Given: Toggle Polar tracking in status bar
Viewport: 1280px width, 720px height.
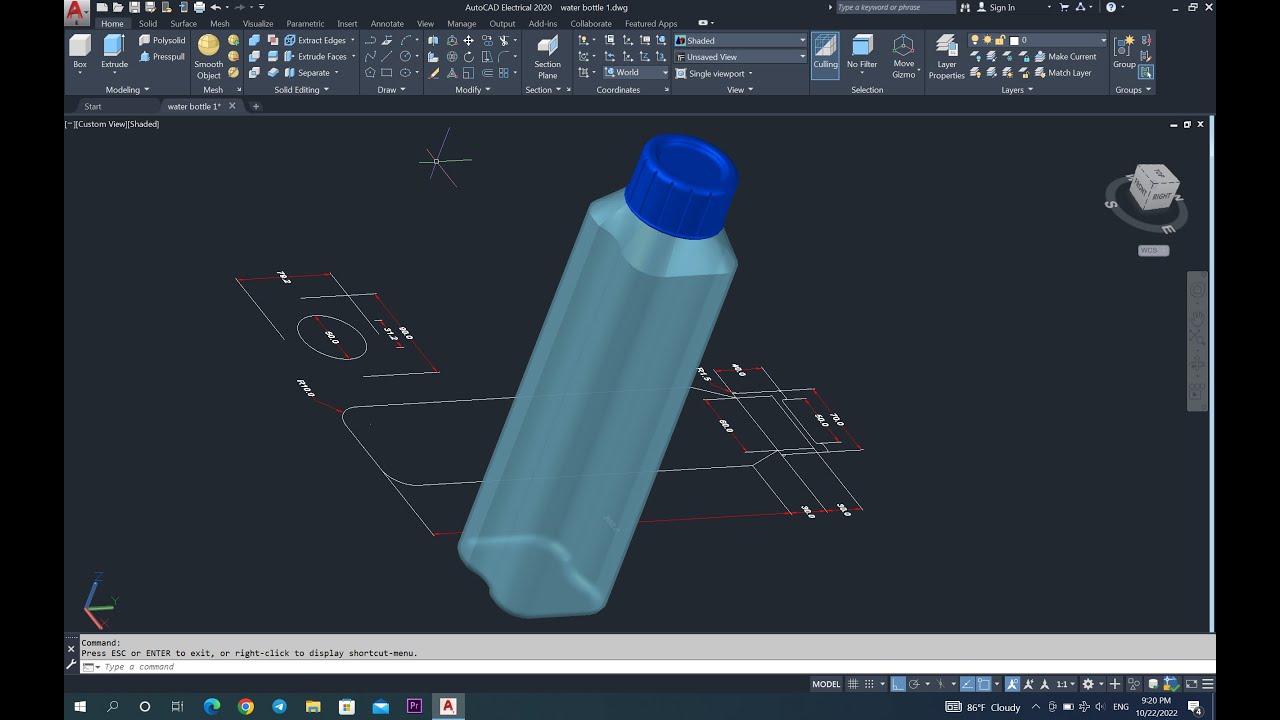Looking at the screenshot, I should point(915,684).
